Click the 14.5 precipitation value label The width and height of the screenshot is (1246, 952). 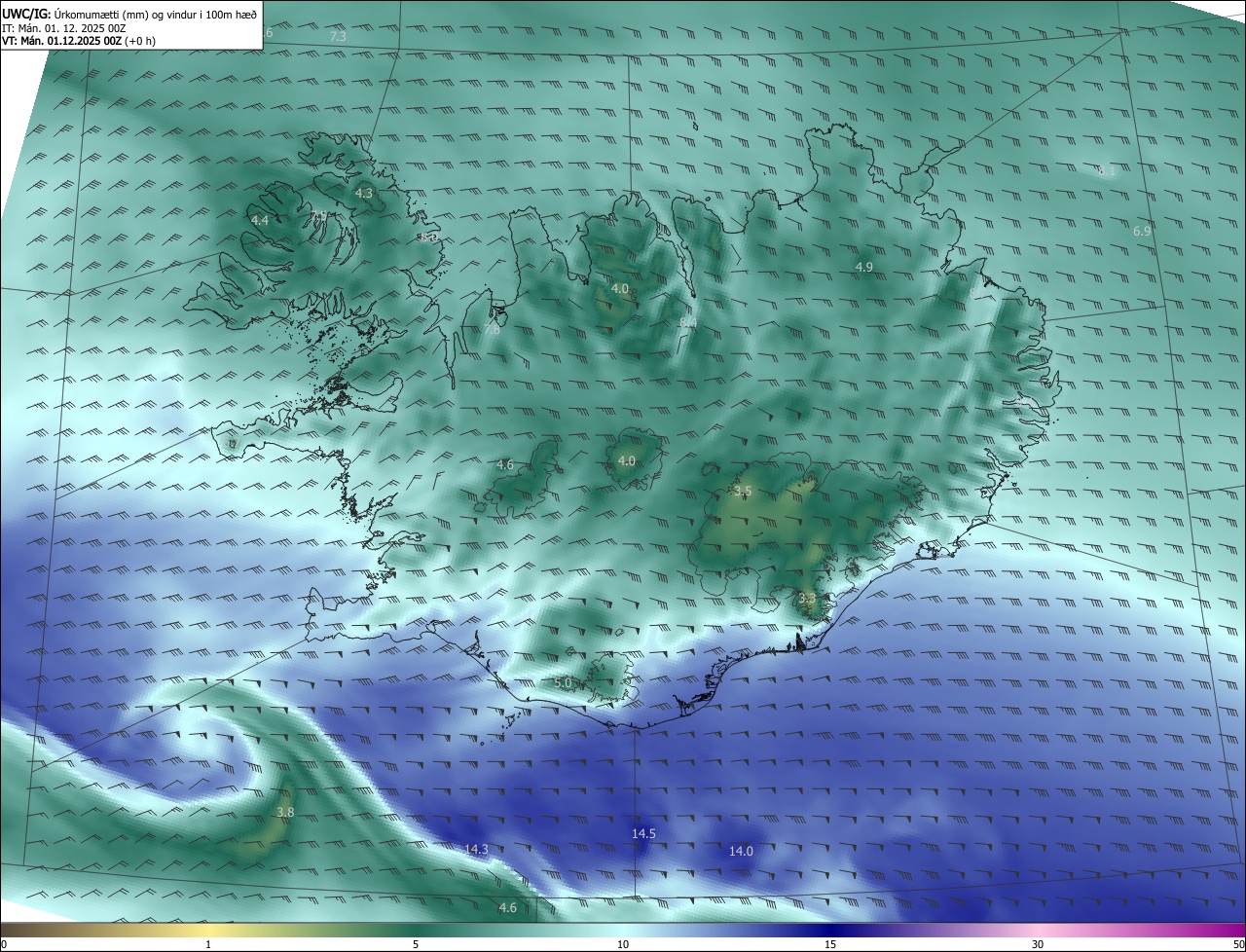pyautogui.click(x=643, y=834)
